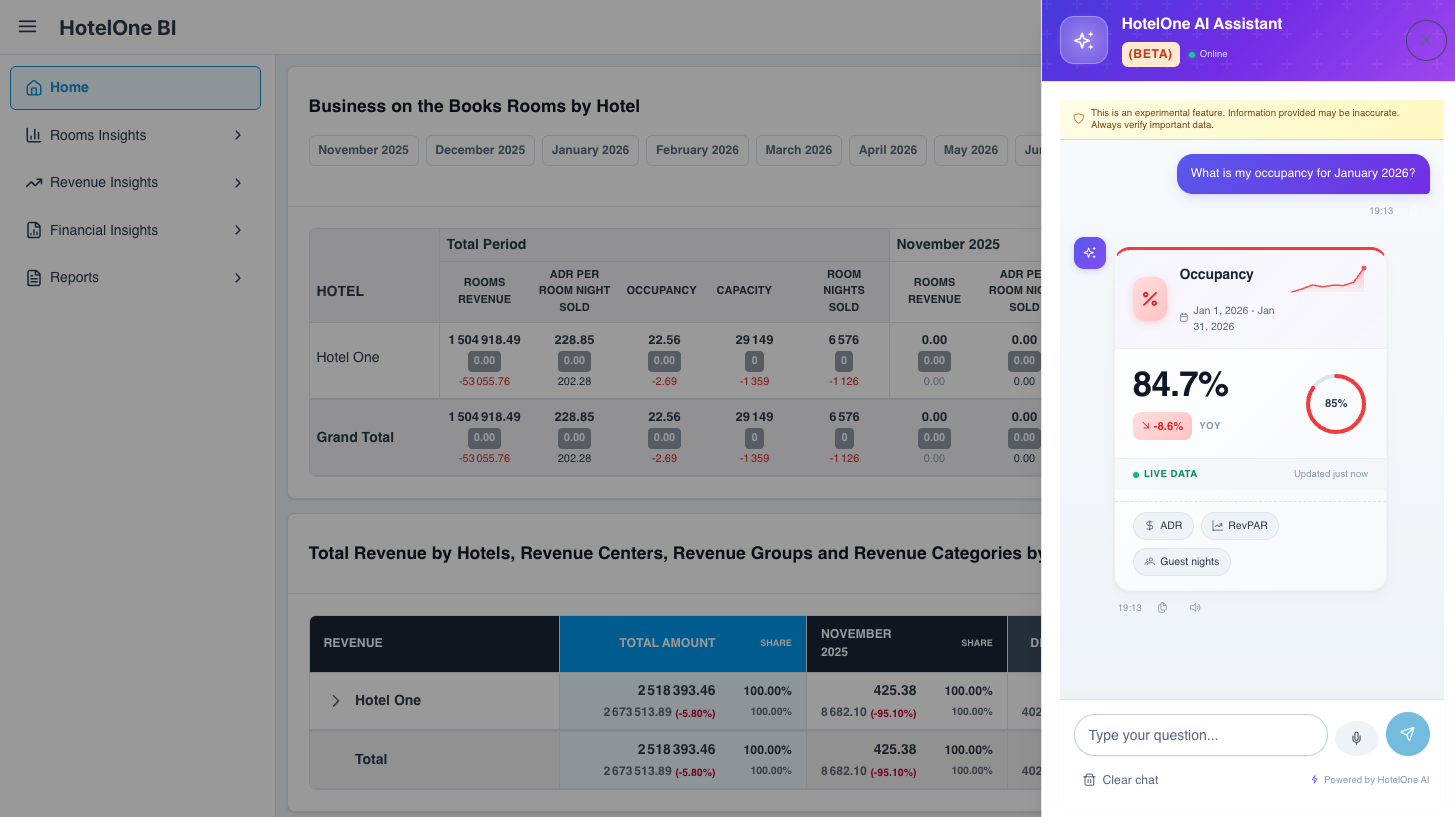This screenshot has height=817, width=1455.
Task: Click the red percent Occupancy icon
Action: click(x=1150, y=299)
